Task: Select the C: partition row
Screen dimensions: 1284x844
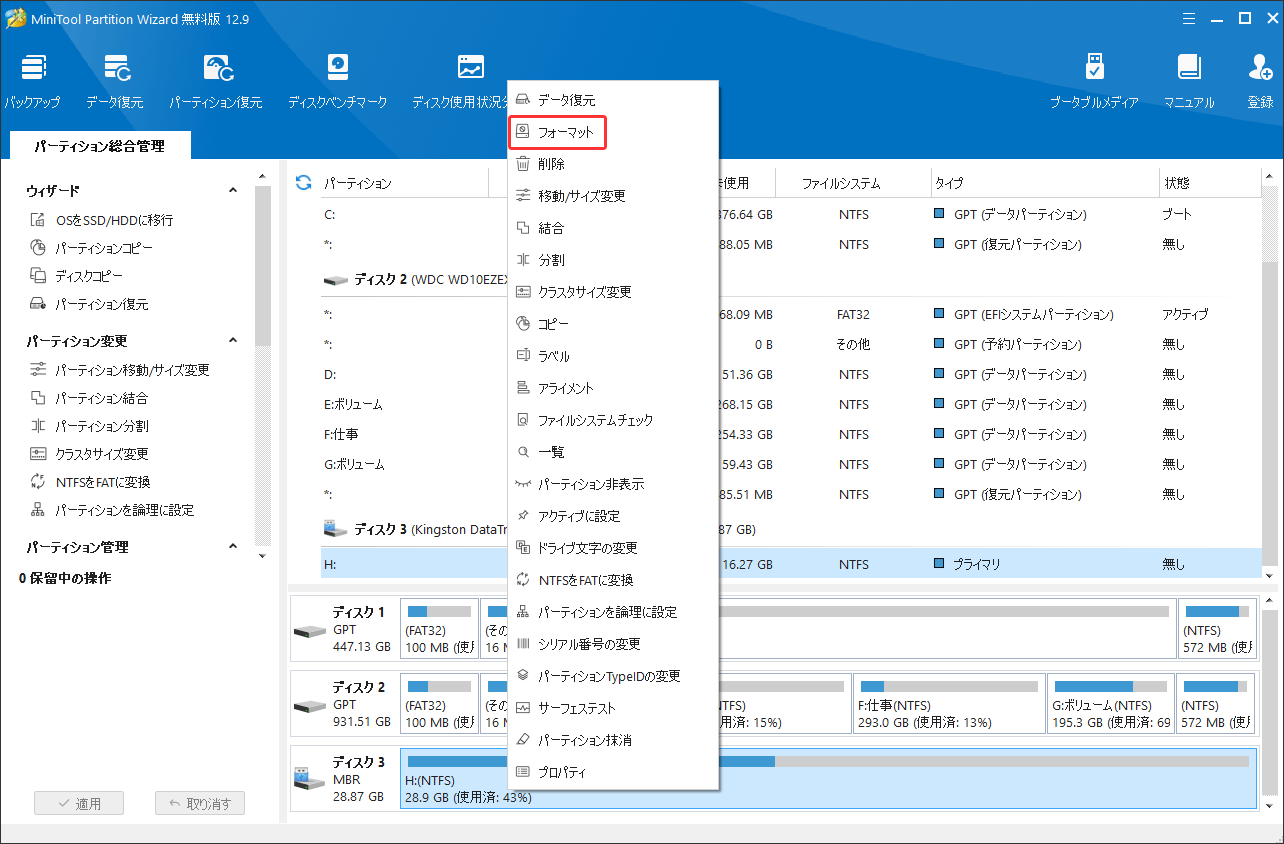Action: click(790, 214)
